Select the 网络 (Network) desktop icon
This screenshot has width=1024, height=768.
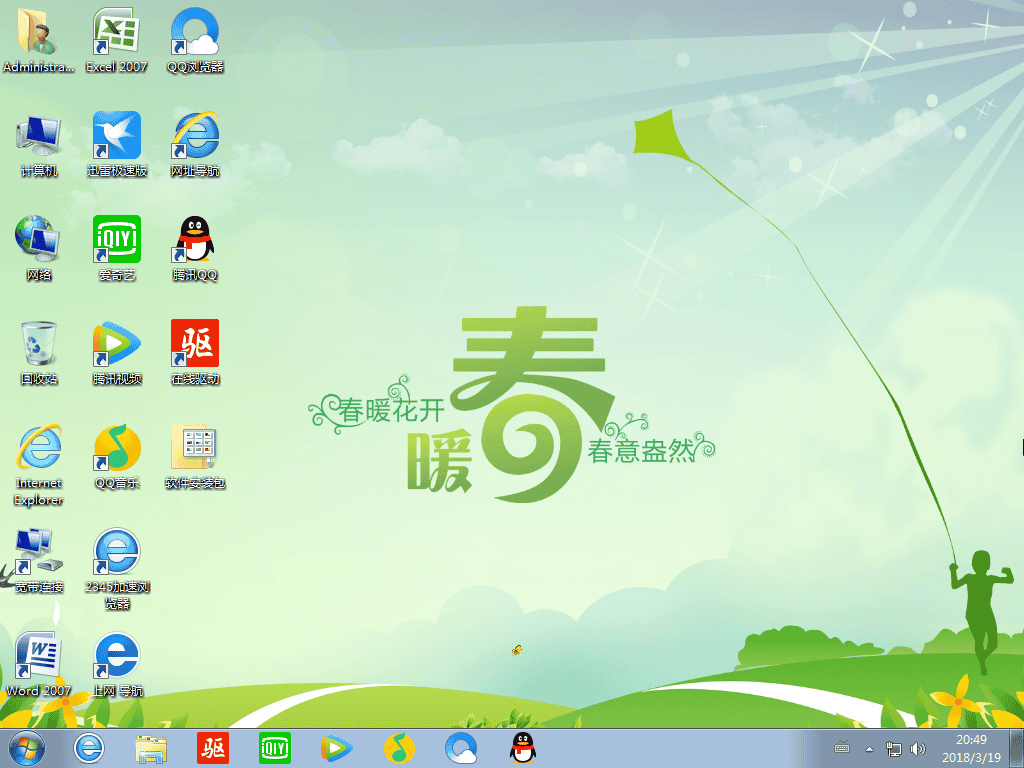39,249
